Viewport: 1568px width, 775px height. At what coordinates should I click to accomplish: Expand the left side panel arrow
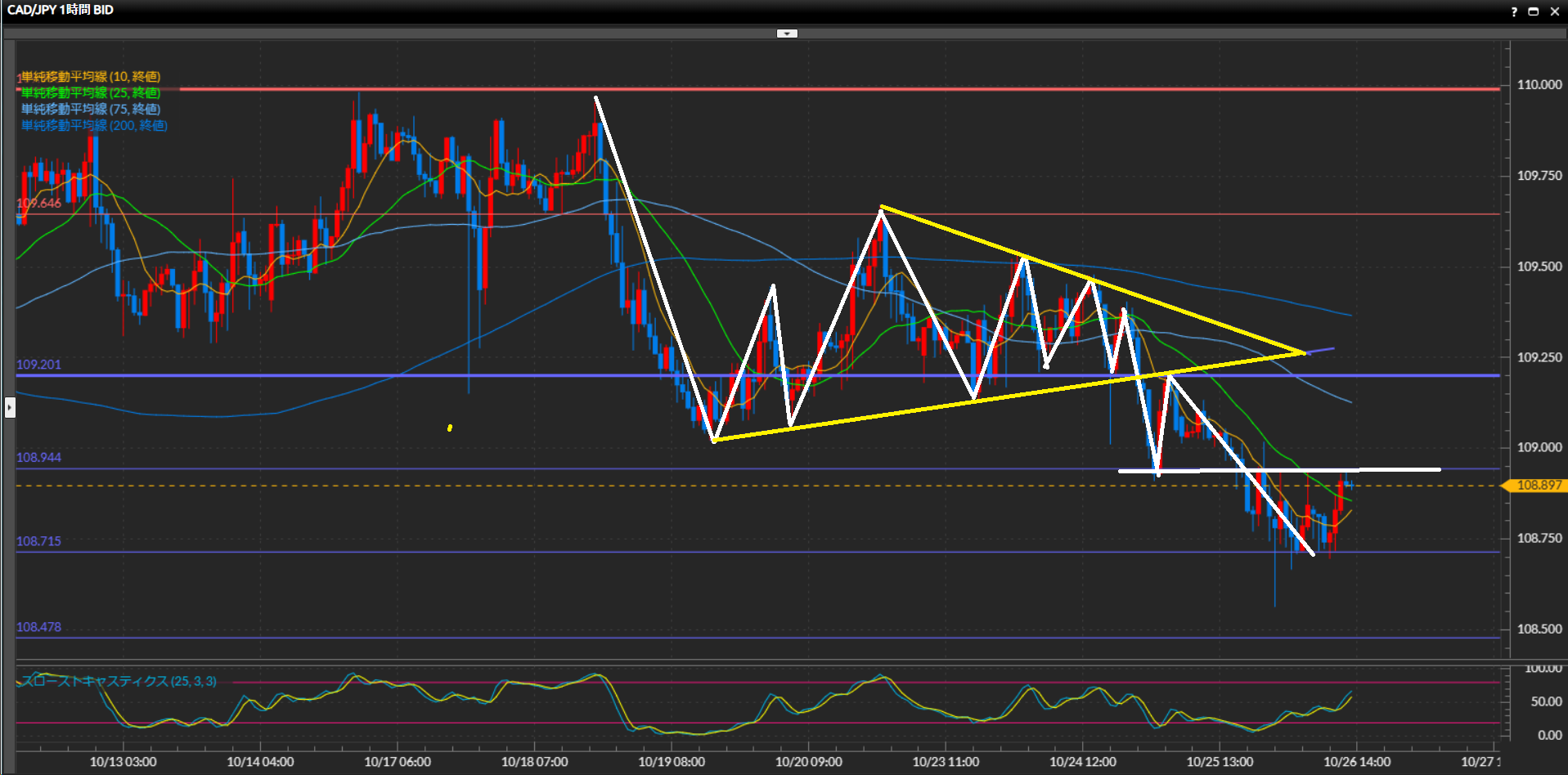[10, 406]
